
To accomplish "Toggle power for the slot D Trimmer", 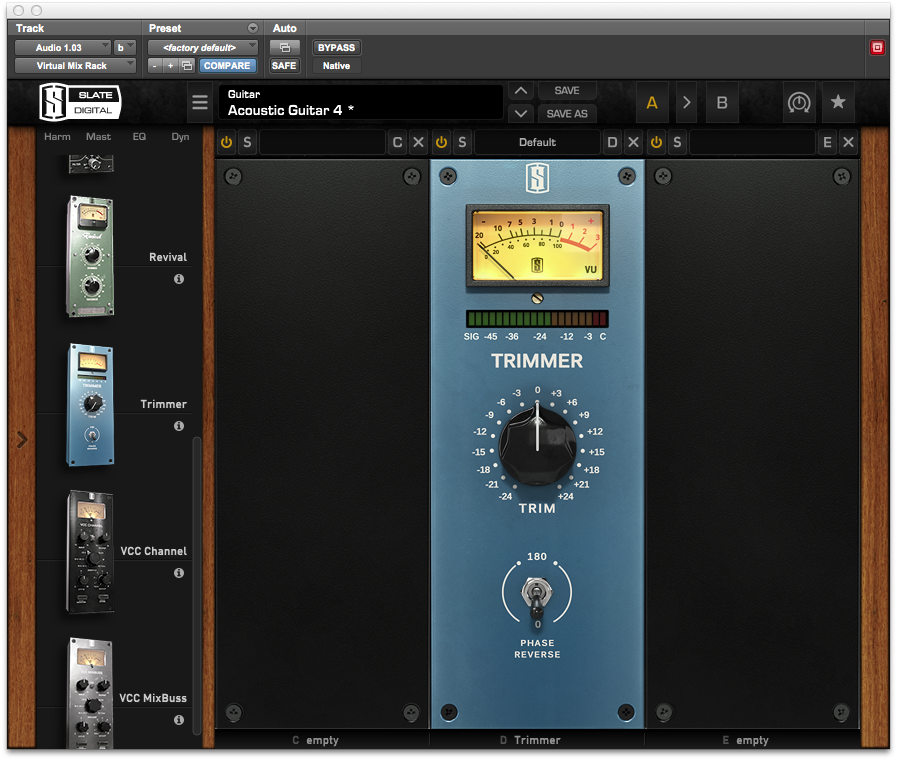I will pyautogui.click(x=441, y=143).
